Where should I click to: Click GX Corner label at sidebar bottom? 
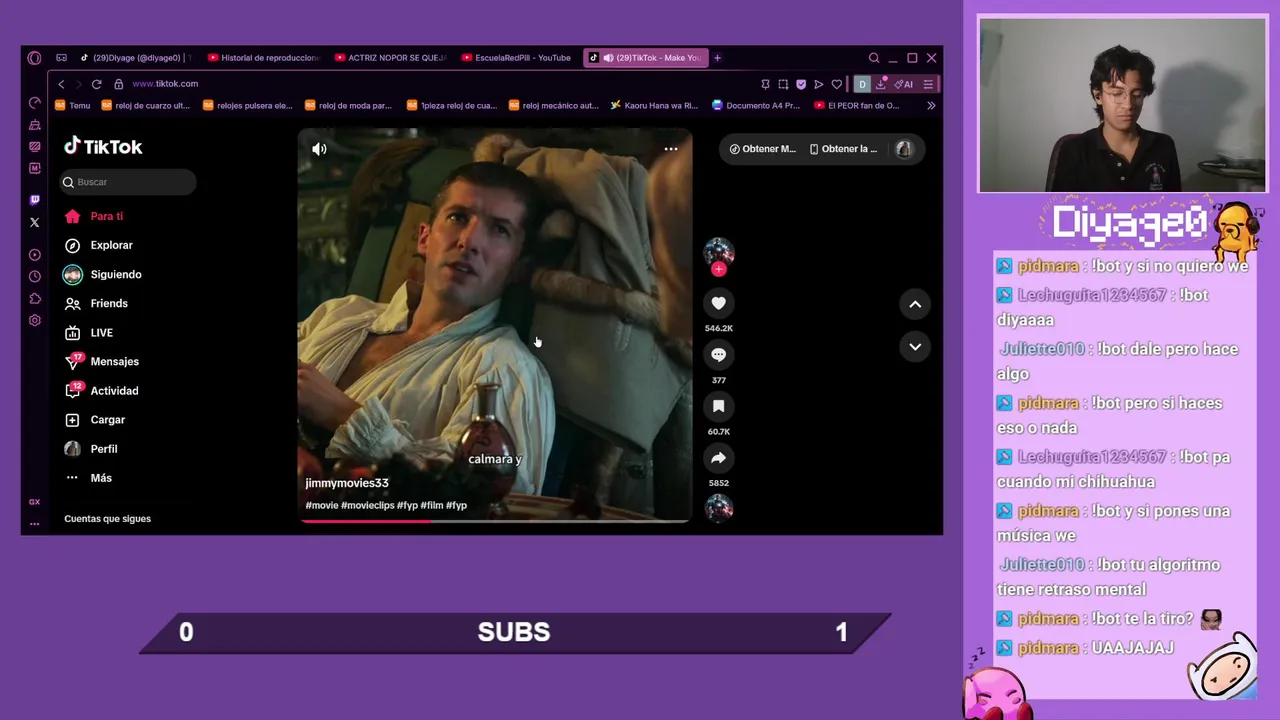click(34, 502)
